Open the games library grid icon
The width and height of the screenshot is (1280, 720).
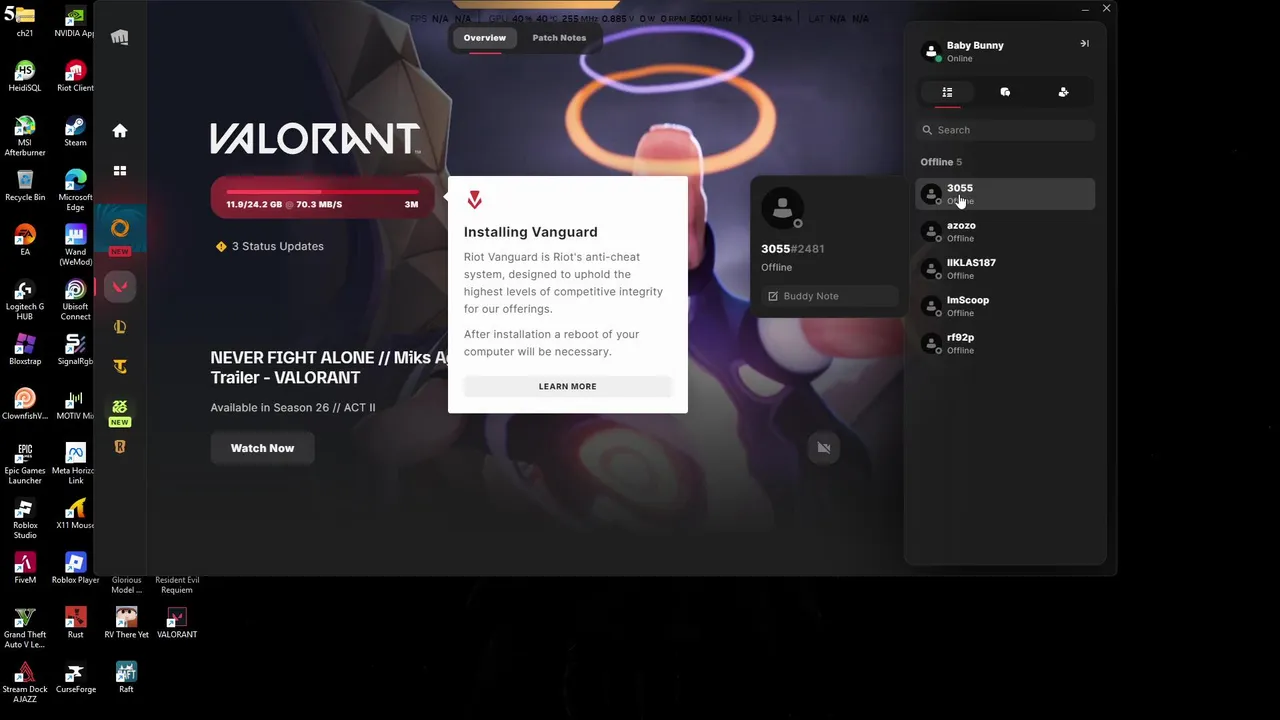pyautogui.click(x=120, y=171)
